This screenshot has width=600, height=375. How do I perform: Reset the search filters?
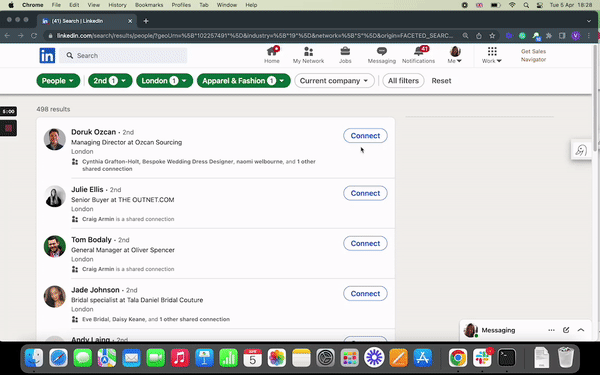pyautogui.click(x=441, y=81)
